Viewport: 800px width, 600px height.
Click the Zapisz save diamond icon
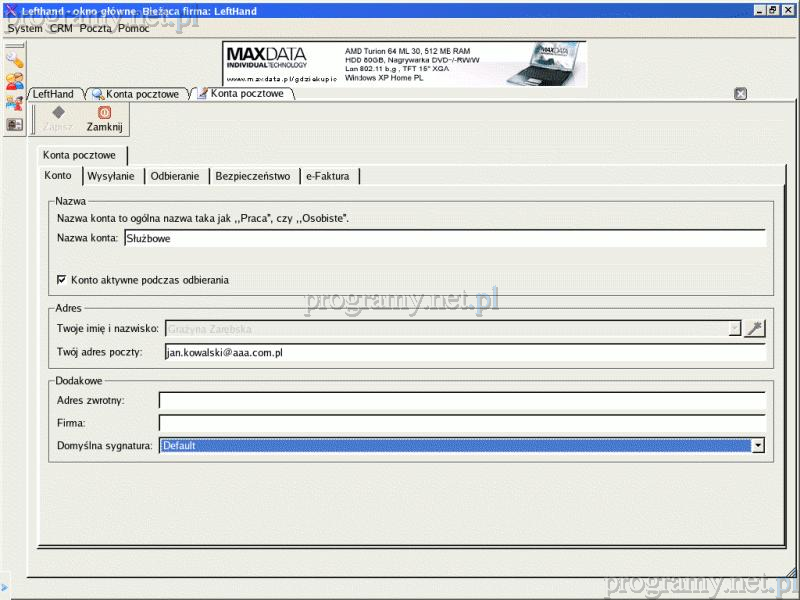[58, 113]
